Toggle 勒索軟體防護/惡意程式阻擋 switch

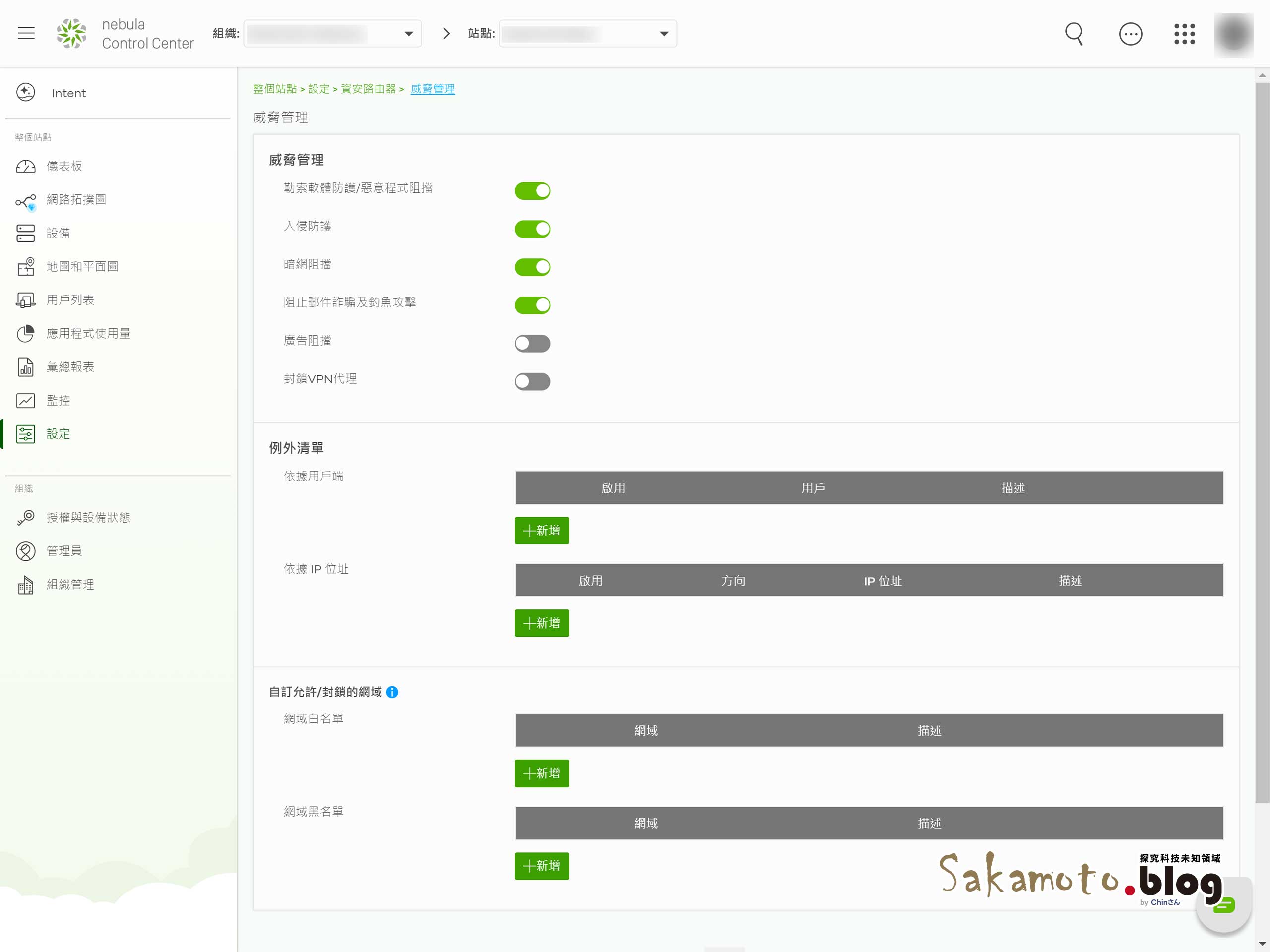coord(532,190)
